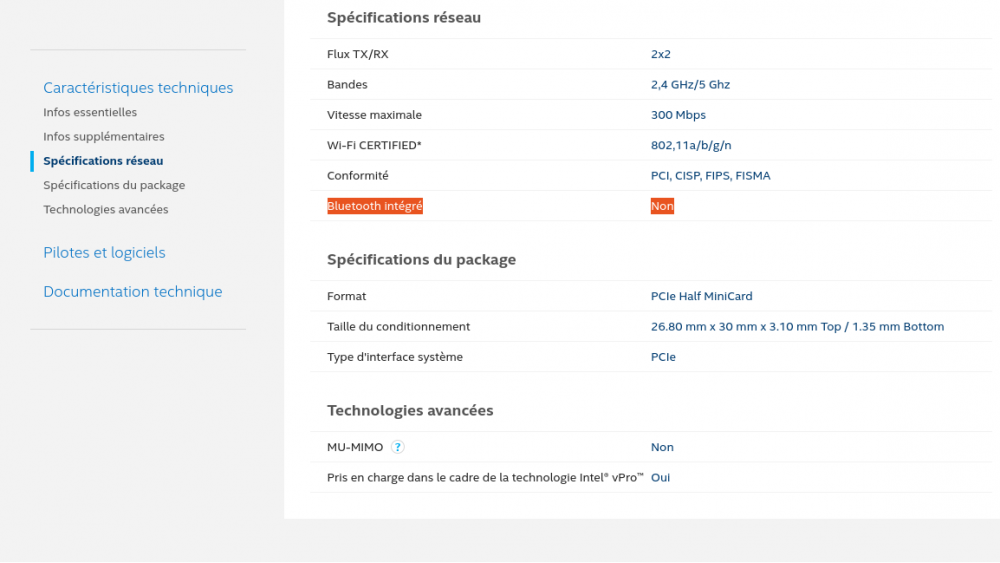Open Pilotes et logiciels section
This screenshot has height=563, width=1000.
pos(104,253)
